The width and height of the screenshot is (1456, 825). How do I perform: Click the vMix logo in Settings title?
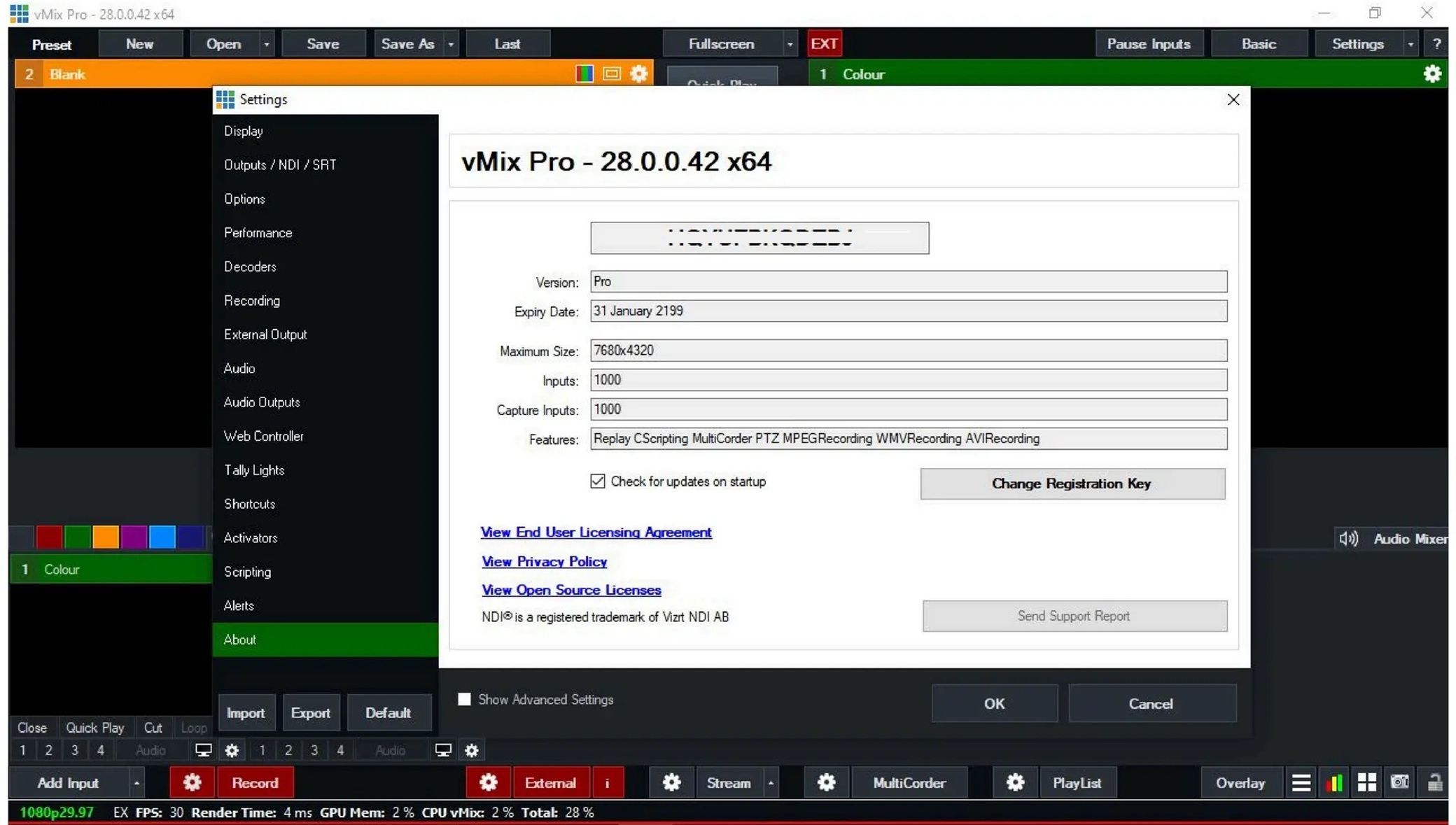coord(225,99)
